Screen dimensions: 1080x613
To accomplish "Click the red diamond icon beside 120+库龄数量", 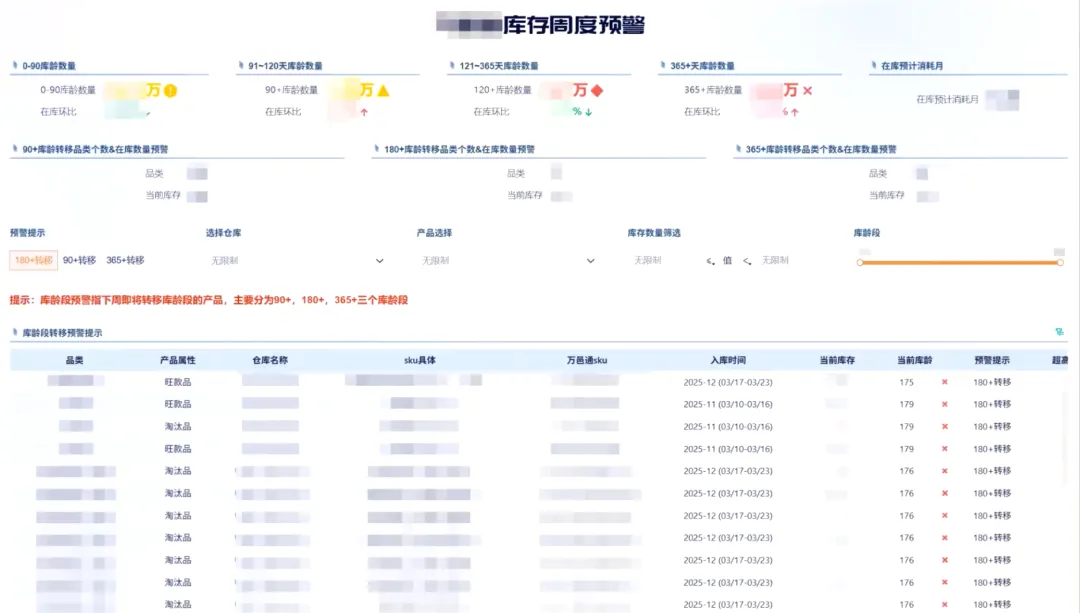I will click(597, 91).
